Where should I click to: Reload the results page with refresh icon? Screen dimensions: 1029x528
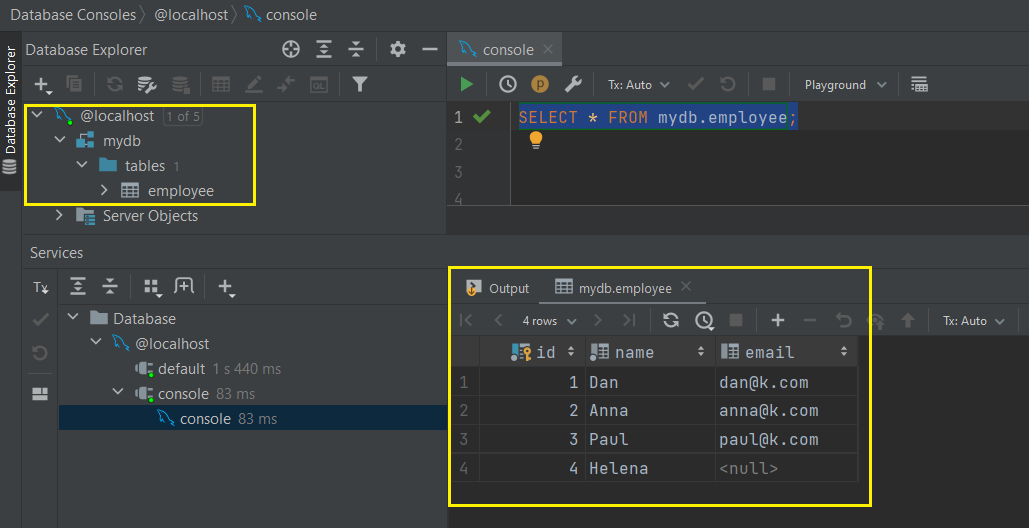(x=671, y=320)
